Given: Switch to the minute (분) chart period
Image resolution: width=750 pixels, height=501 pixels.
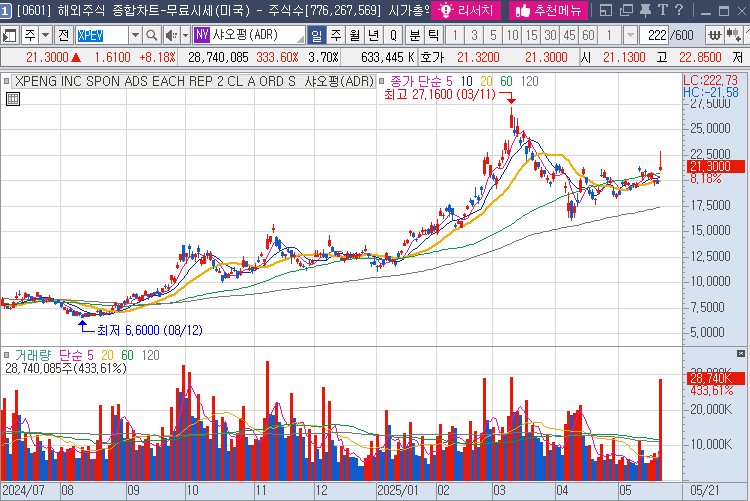Looking at the screenshot, I should (x=414, y=35).
